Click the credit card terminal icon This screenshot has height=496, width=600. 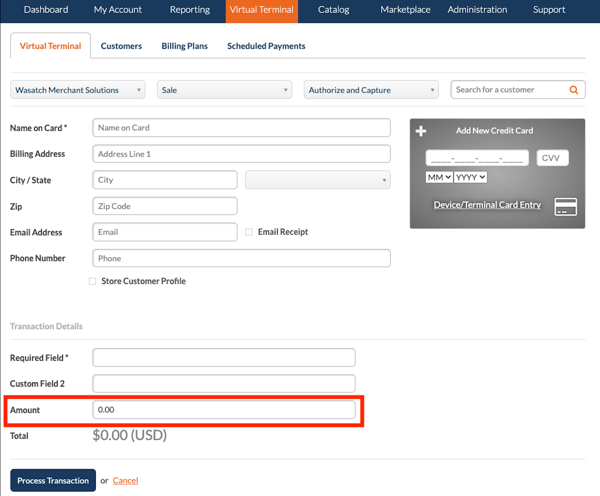tap(566, 207)
